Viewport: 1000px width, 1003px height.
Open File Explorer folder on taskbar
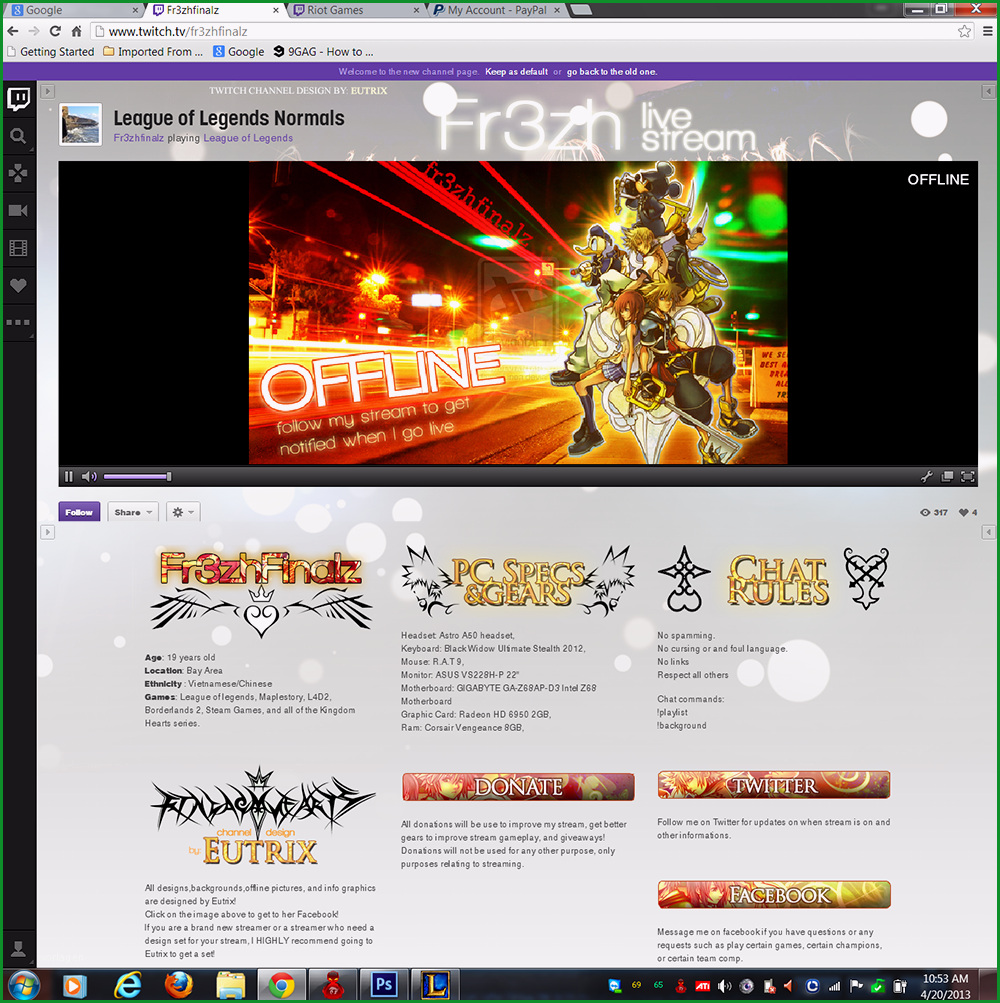point(230,985)
